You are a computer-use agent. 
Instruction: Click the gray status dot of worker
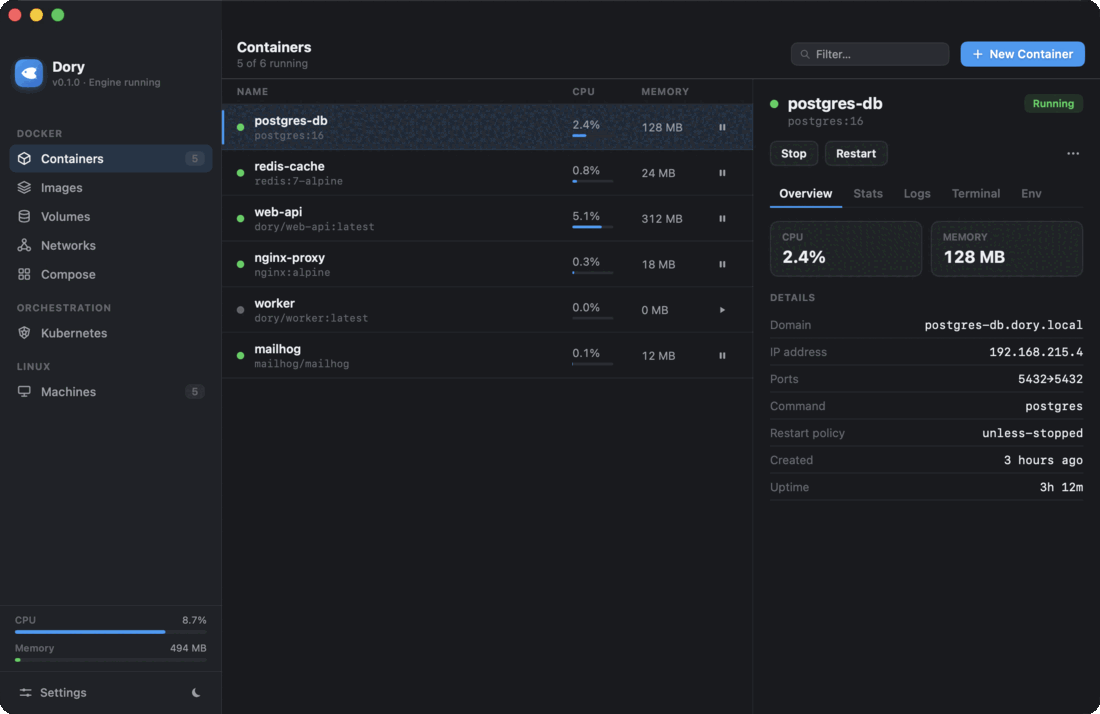point(240,309)
